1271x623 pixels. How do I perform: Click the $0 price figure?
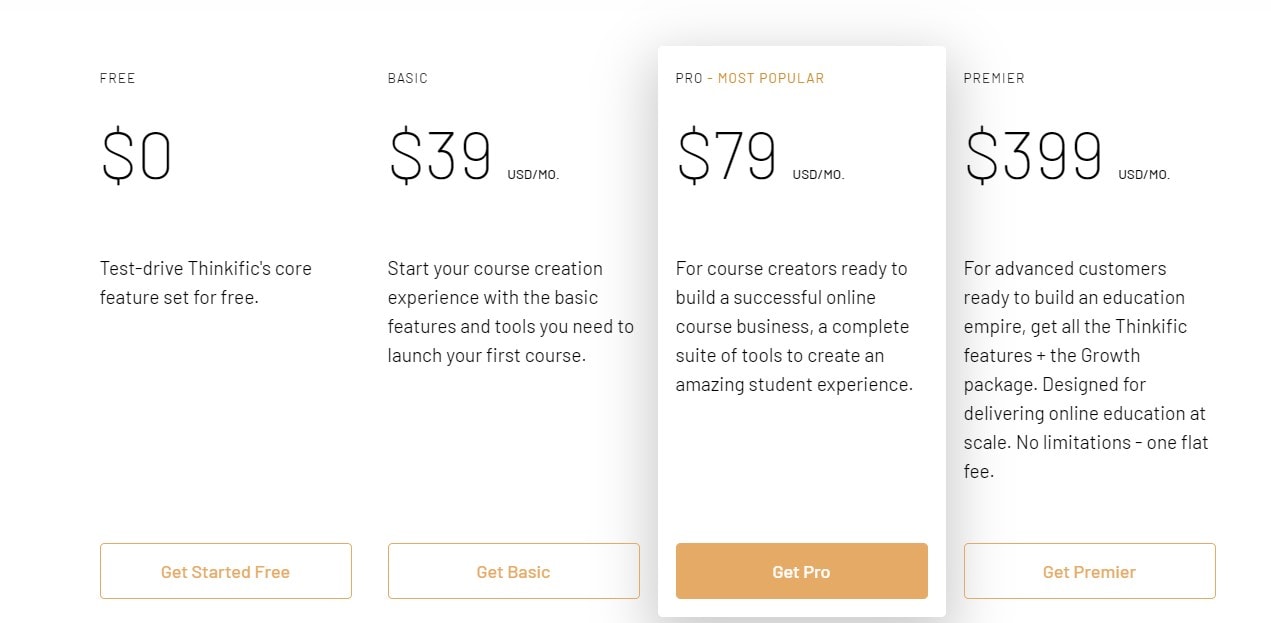(136, 157)
